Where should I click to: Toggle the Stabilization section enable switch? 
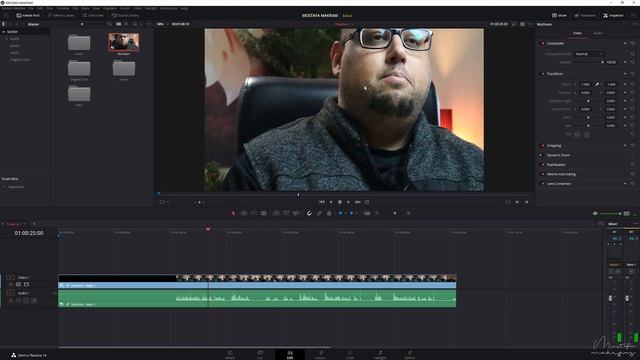[542, 164]
